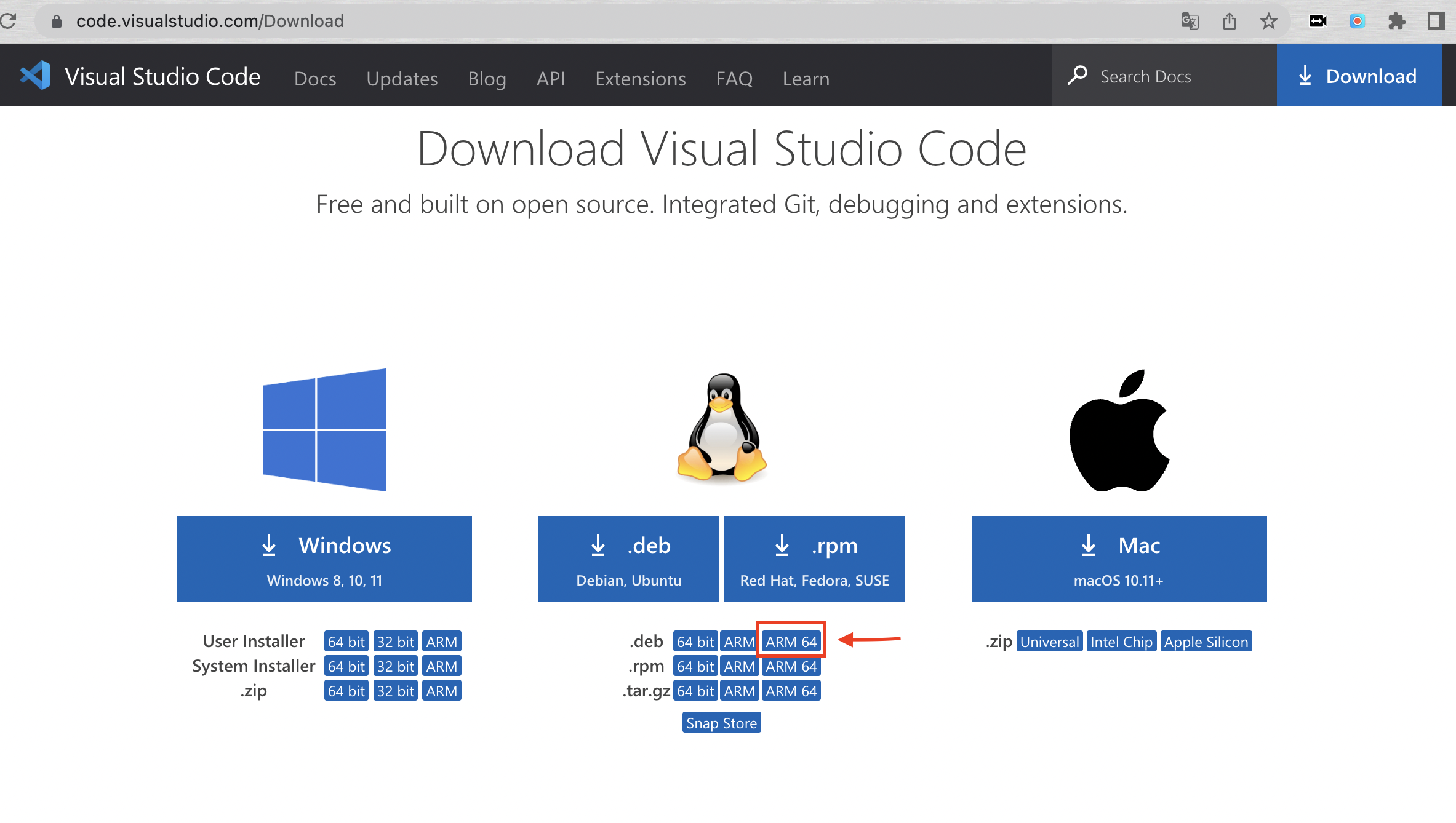Select System Installer 64 bit
The image size is (1456, 823).
[346, 666]
